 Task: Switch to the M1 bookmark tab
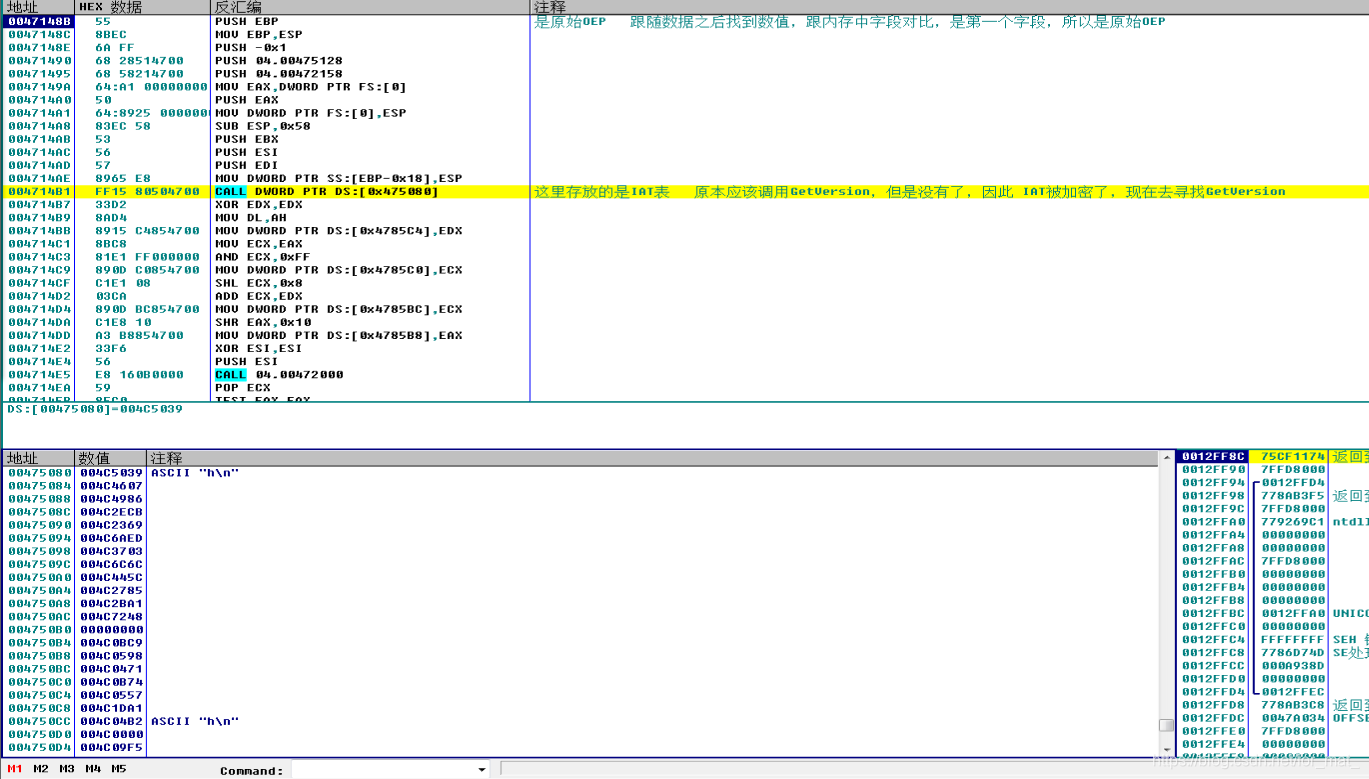[x=15, y=769]
